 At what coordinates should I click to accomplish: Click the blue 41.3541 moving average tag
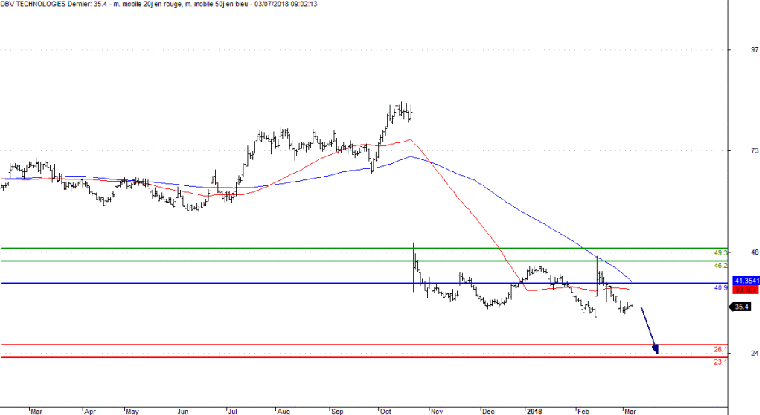coord(746,281)
